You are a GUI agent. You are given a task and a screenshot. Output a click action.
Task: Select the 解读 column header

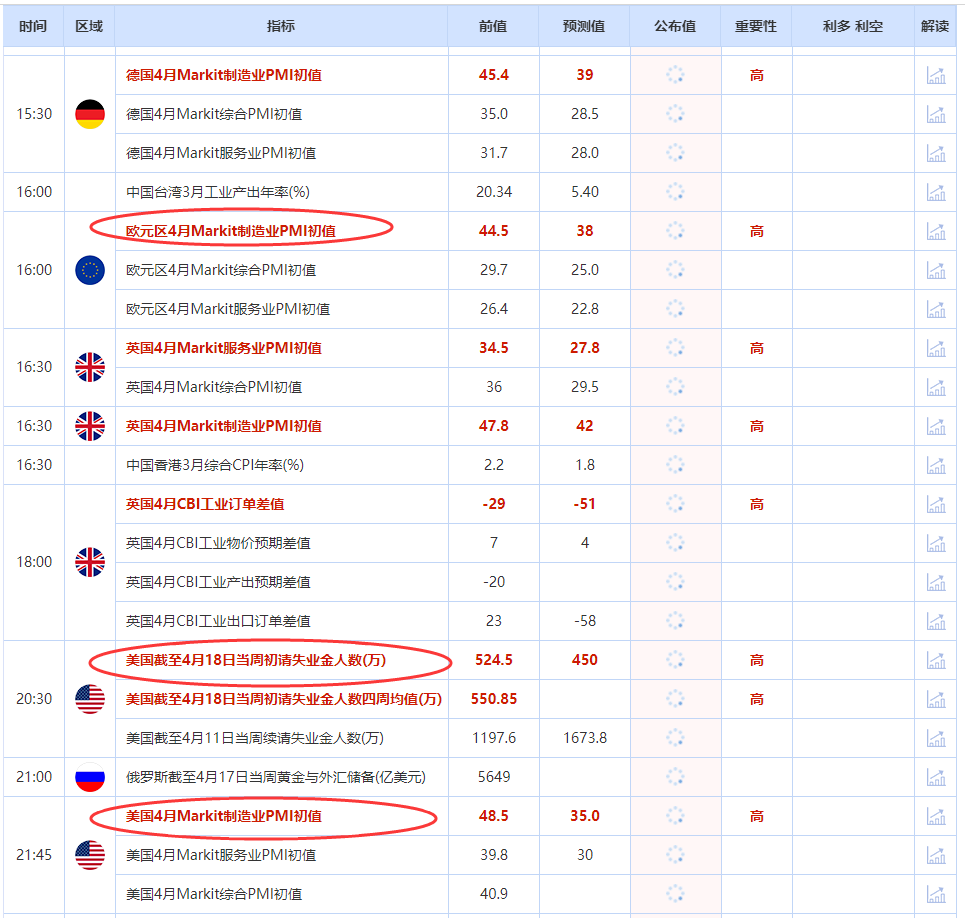pos(935,26)
